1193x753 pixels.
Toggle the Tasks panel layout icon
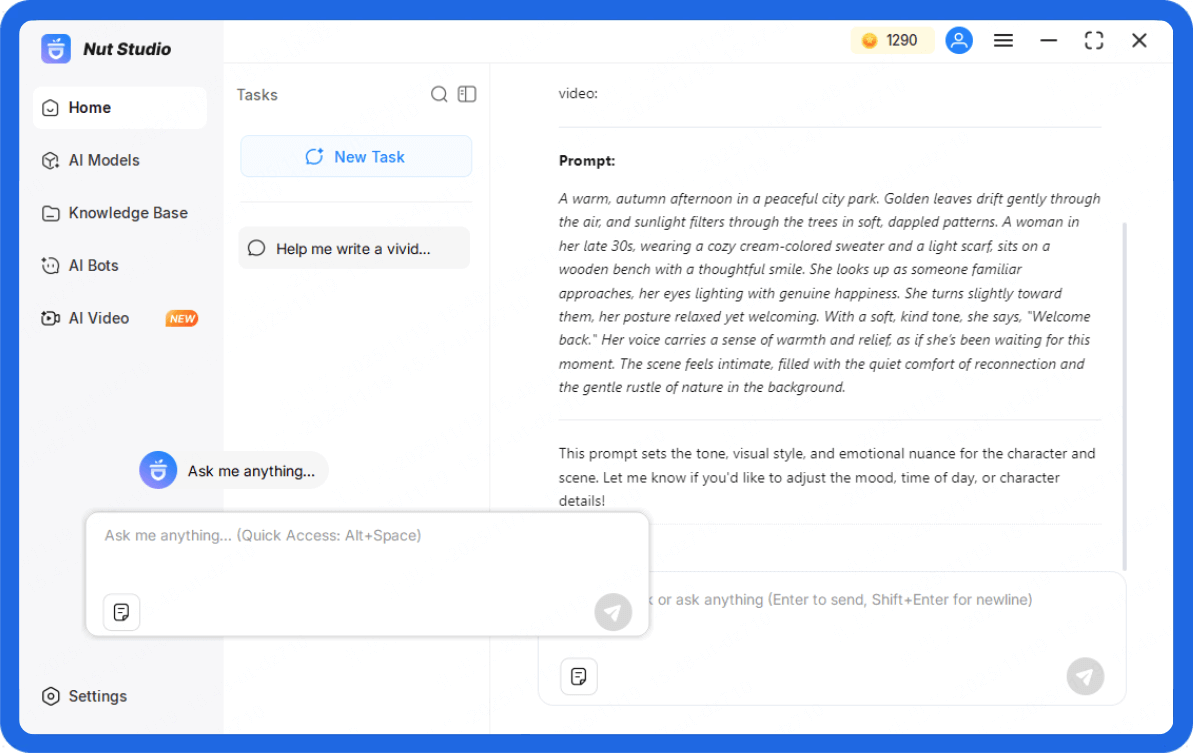[467, 94]
